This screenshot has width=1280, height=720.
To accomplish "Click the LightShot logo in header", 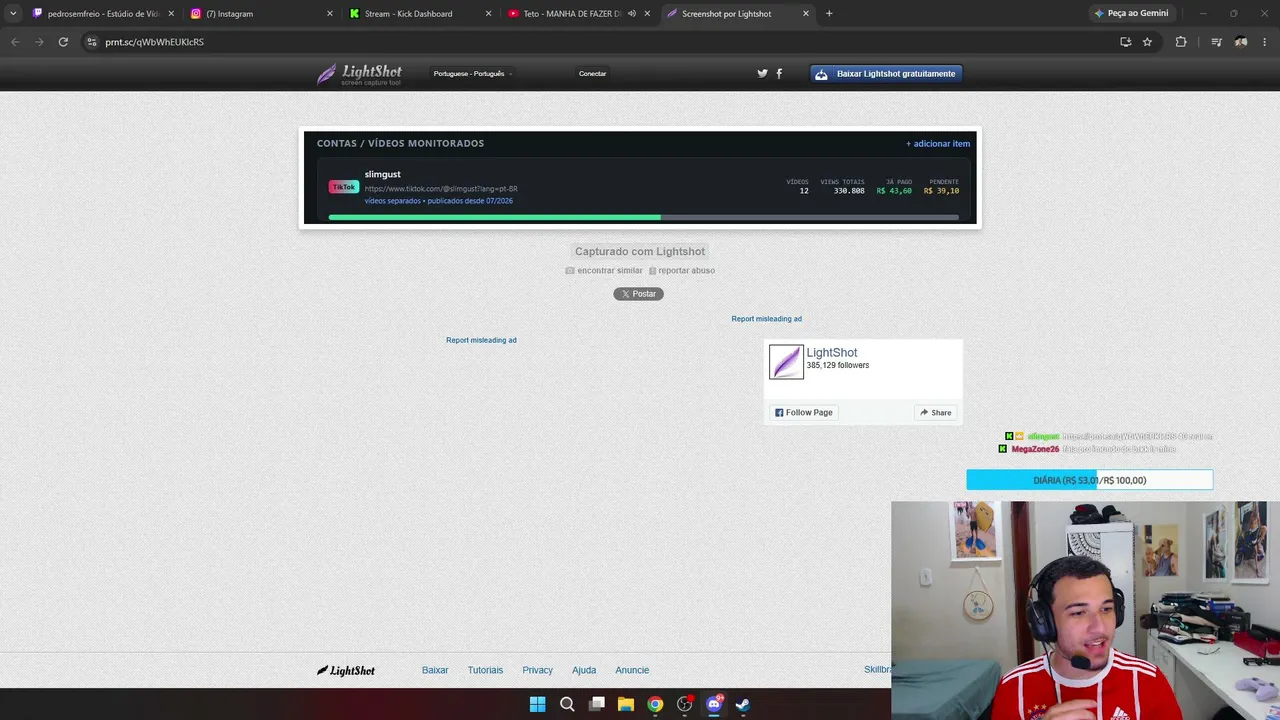I will coord(359,74).
